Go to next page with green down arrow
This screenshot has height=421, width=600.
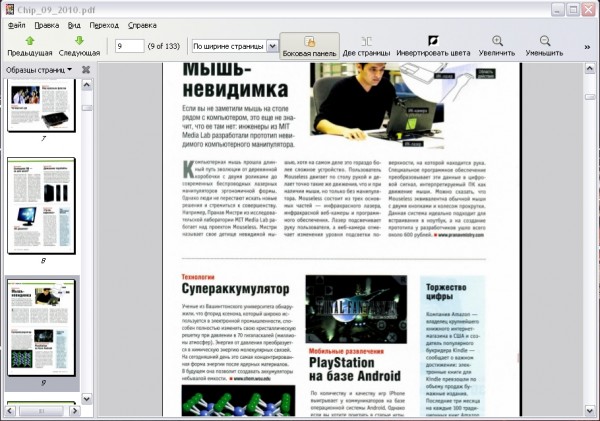click(79, 46)
